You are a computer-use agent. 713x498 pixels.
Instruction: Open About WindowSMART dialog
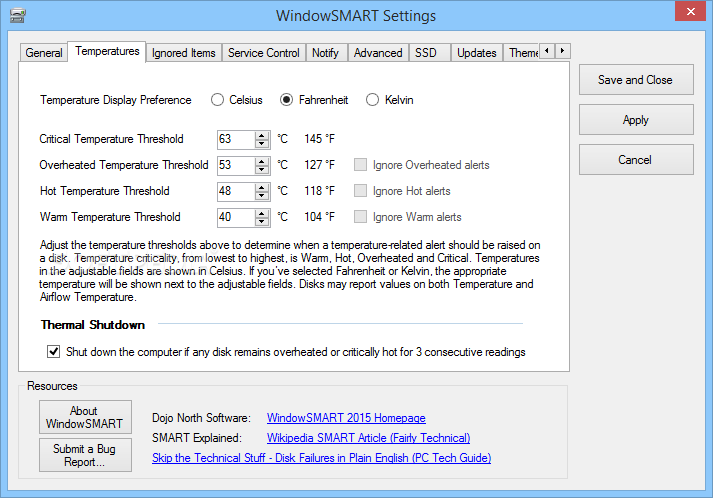coord(85,417)
